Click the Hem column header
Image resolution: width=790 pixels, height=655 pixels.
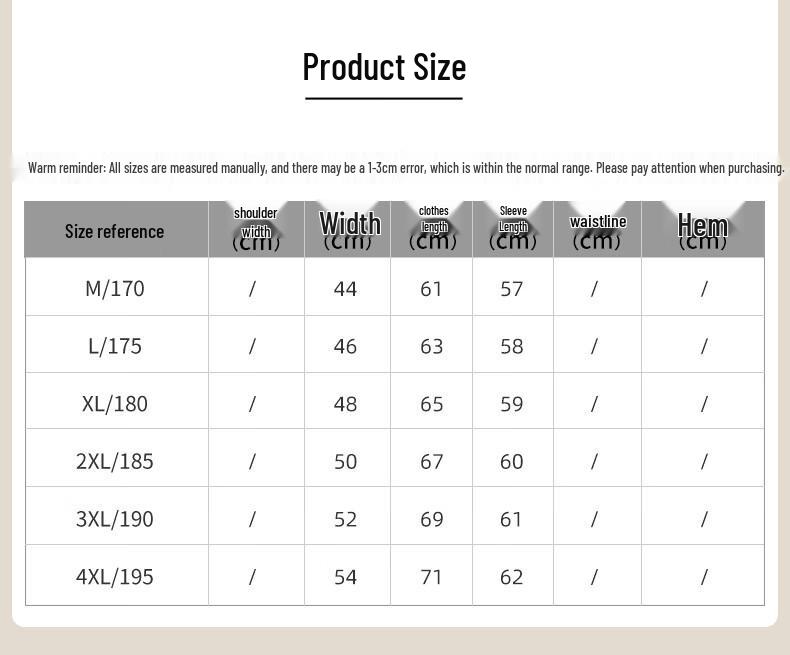click(x=703, y=229)
